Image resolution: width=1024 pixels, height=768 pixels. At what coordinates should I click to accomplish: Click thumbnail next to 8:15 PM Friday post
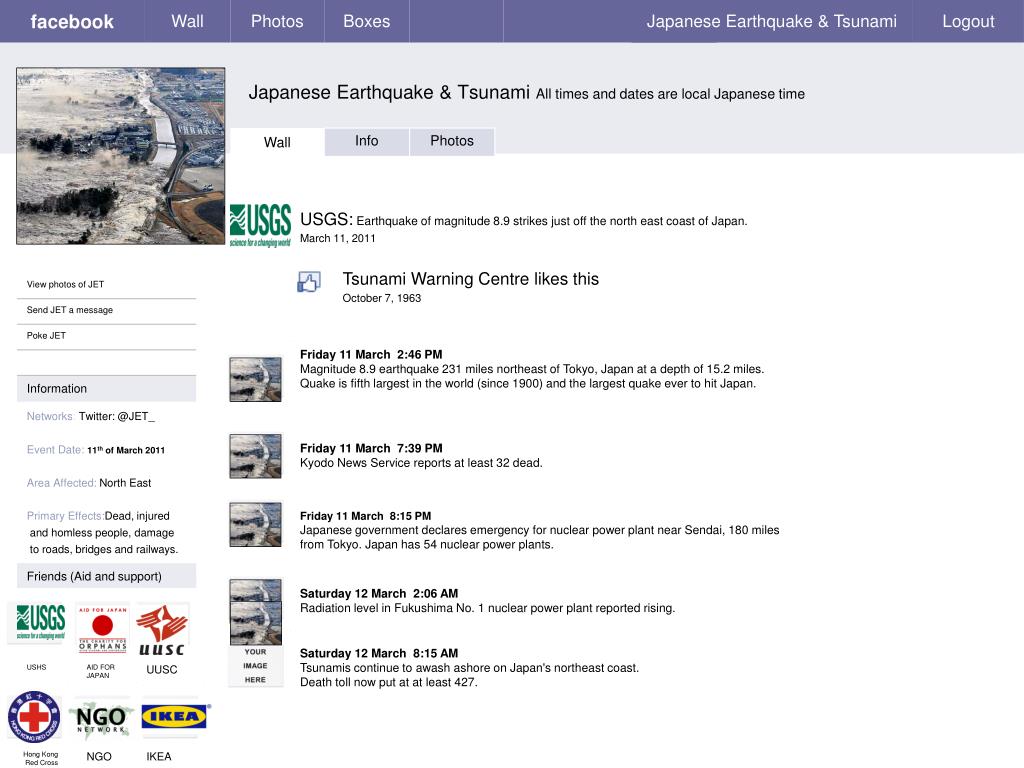point(255,524)
